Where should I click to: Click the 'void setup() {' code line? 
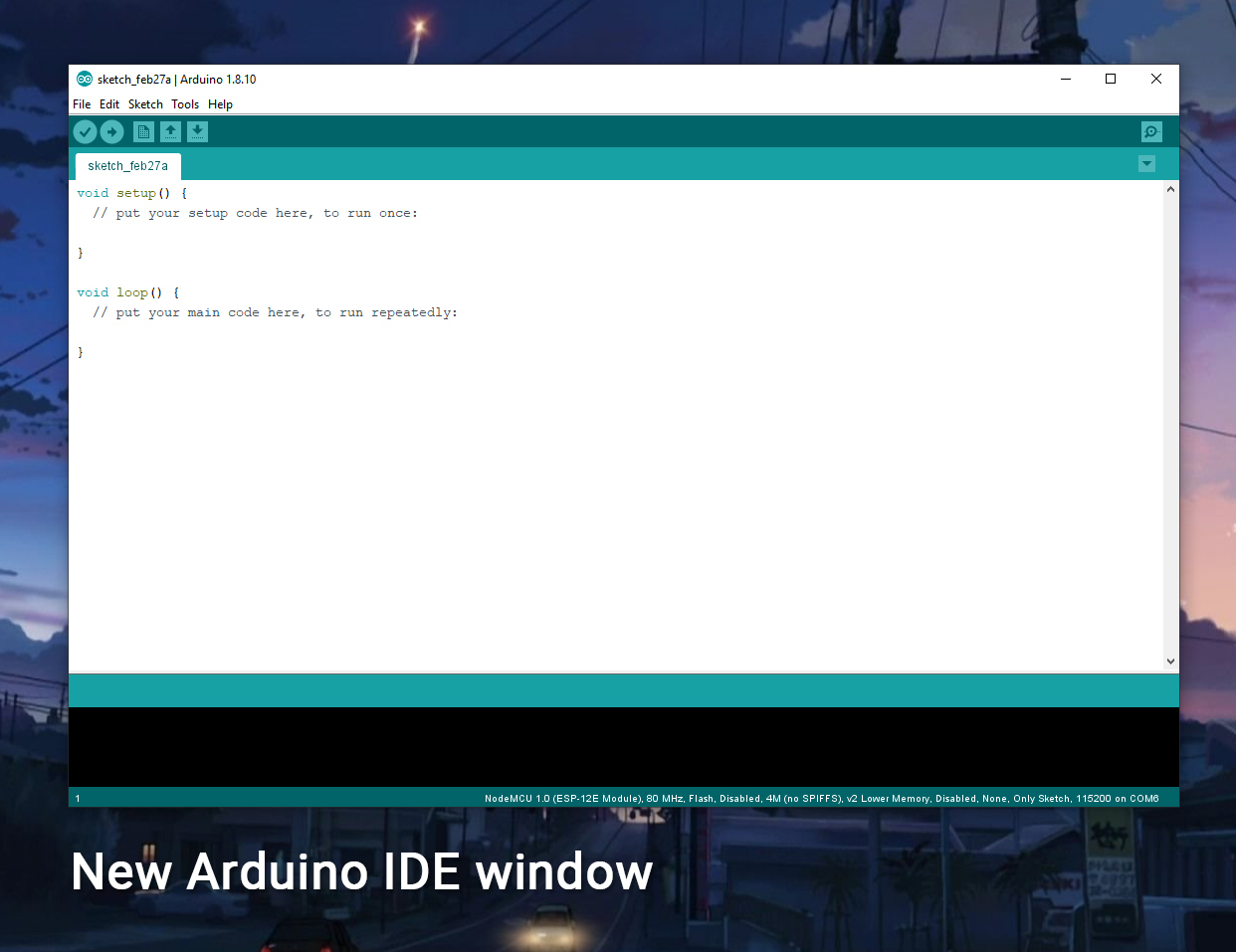click(x=132, y=193)
